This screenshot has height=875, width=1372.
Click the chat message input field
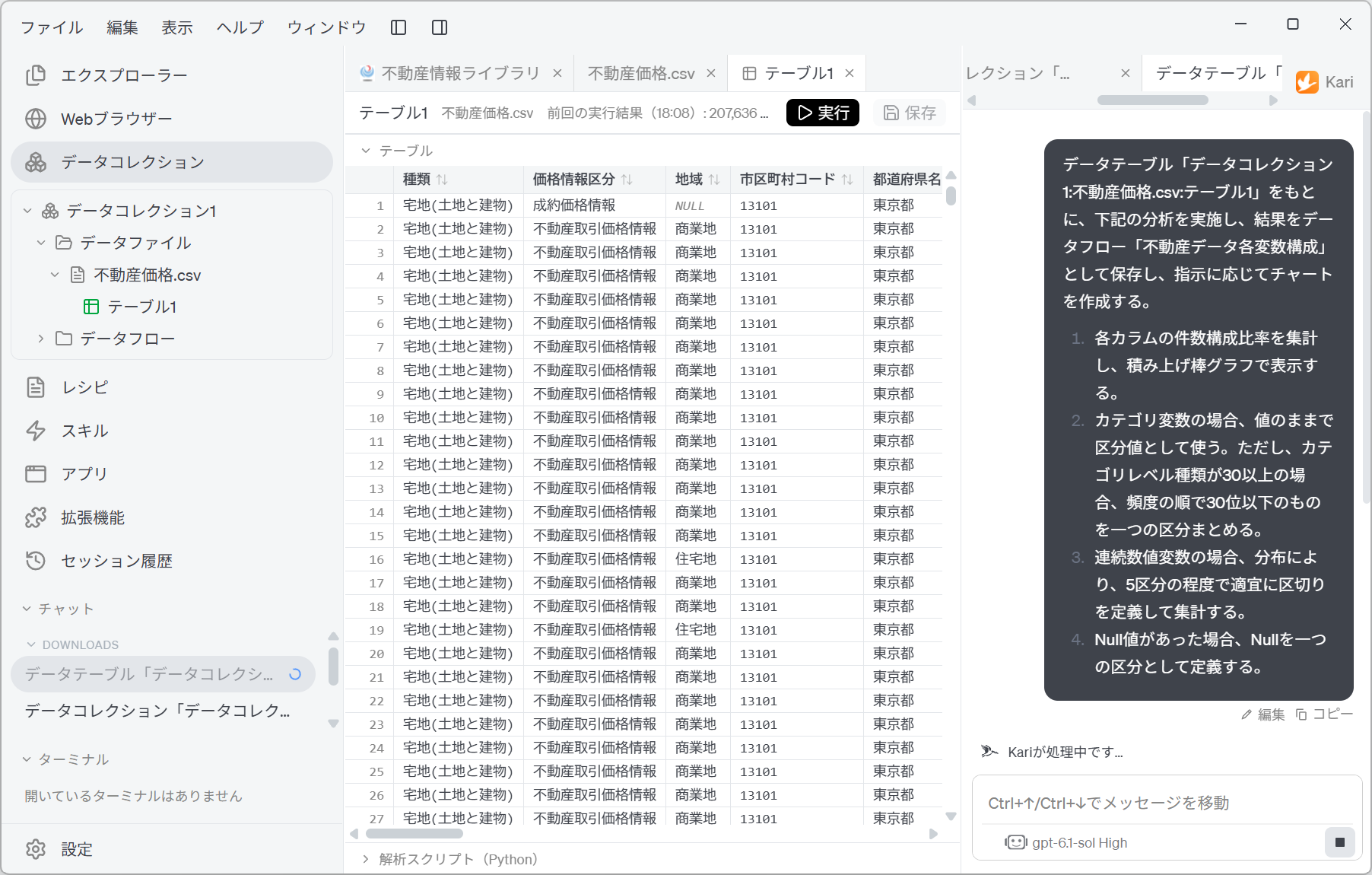[1167, 803]
